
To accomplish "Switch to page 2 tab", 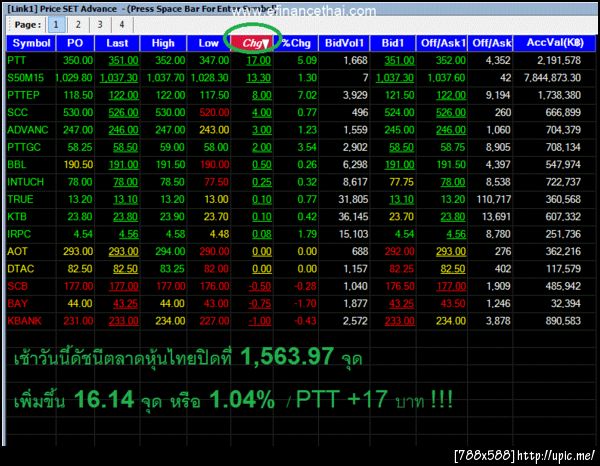I will (x=78, y=25).
